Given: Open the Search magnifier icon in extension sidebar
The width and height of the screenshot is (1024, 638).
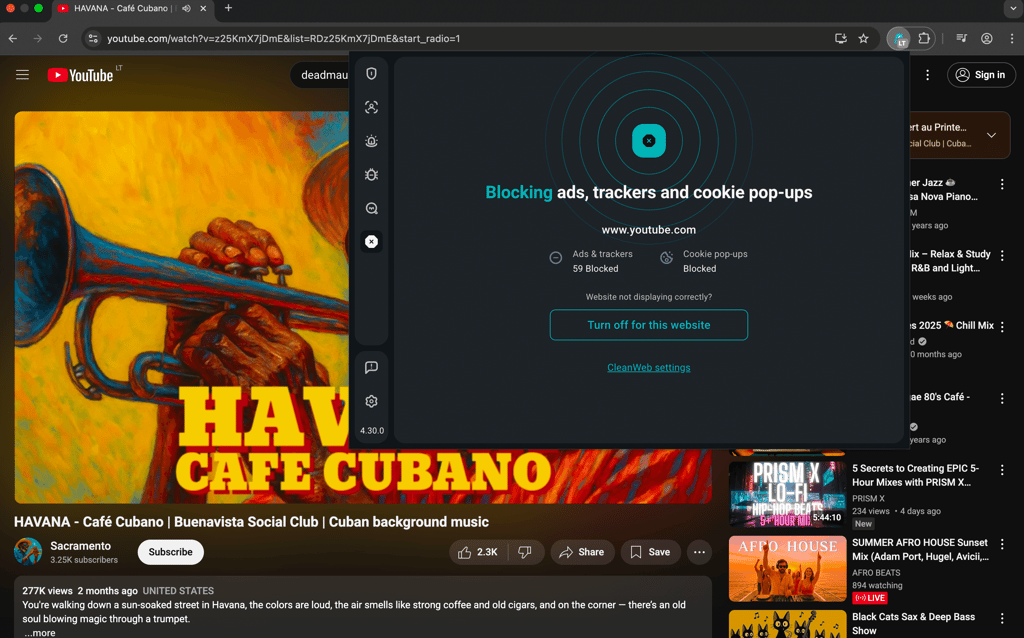Looking at the screenshot, I should point(371,208).
